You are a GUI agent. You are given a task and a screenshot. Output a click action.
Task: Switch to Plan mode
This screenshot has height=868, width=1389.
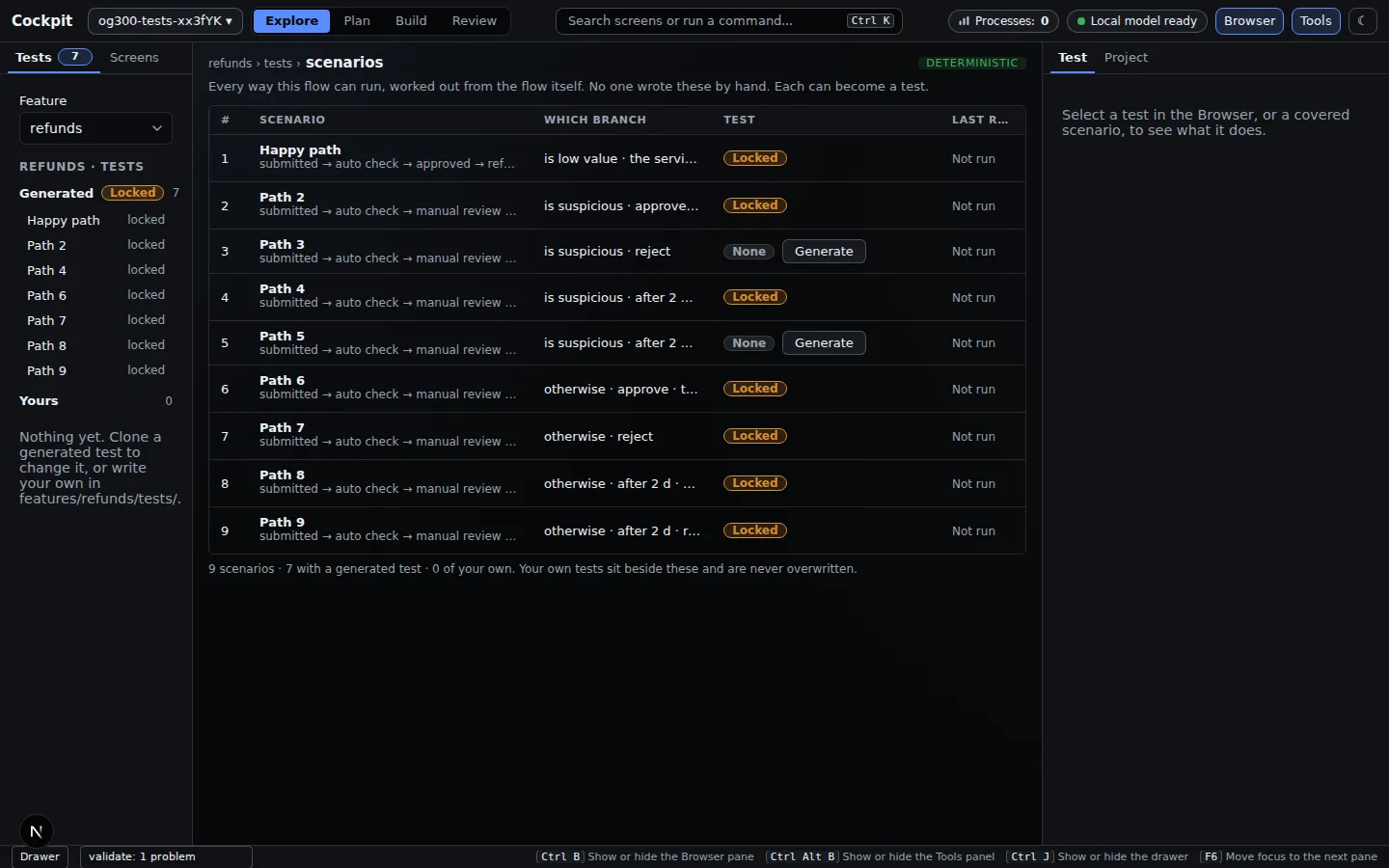(357, 20)
